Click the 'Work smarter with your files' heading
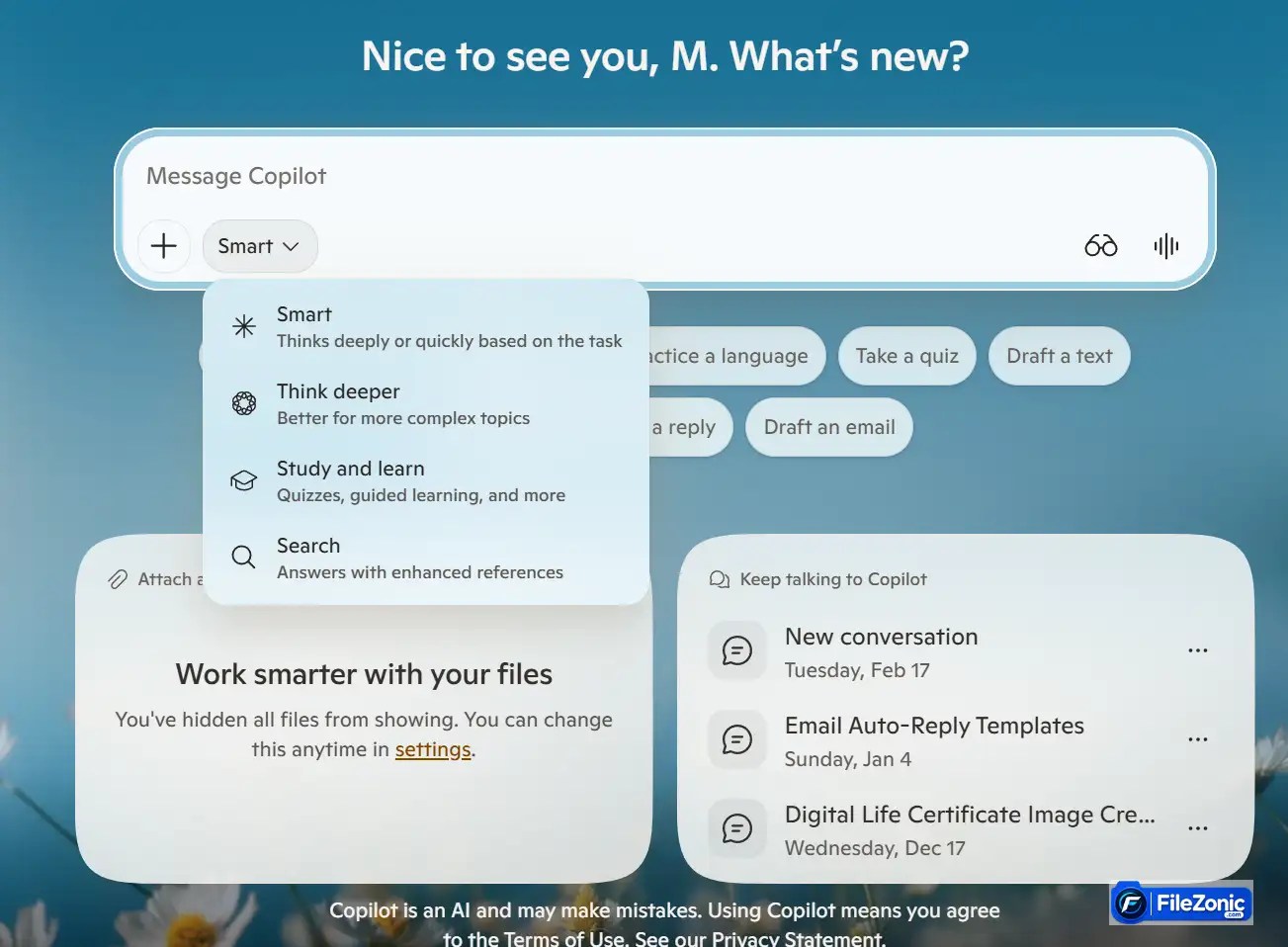The image size is (1288, 947). pyautogui.click(x=364, y=674)
